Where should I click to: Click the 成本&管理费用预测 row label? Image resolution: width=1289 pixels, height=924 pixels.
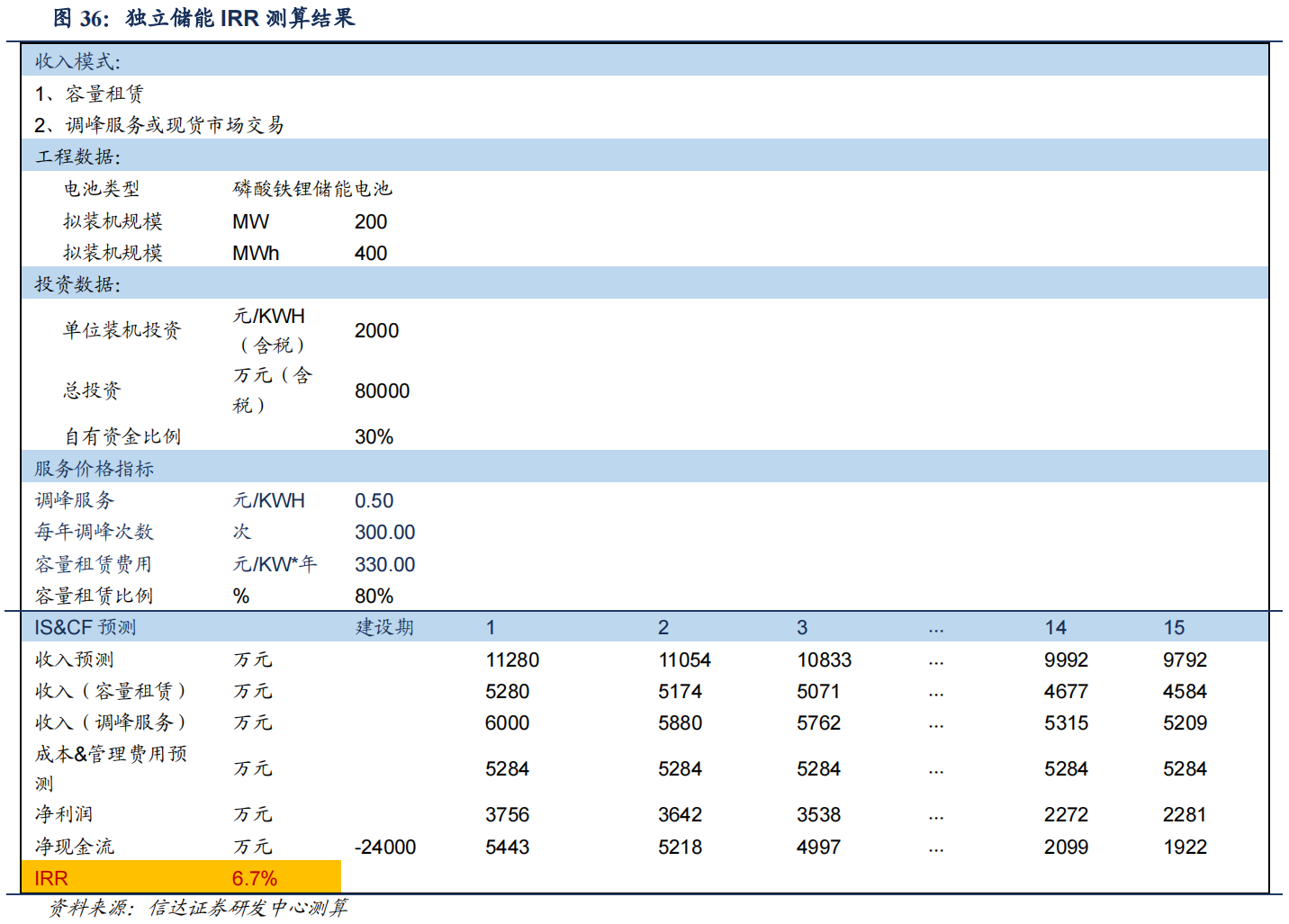tap(111, 768)
